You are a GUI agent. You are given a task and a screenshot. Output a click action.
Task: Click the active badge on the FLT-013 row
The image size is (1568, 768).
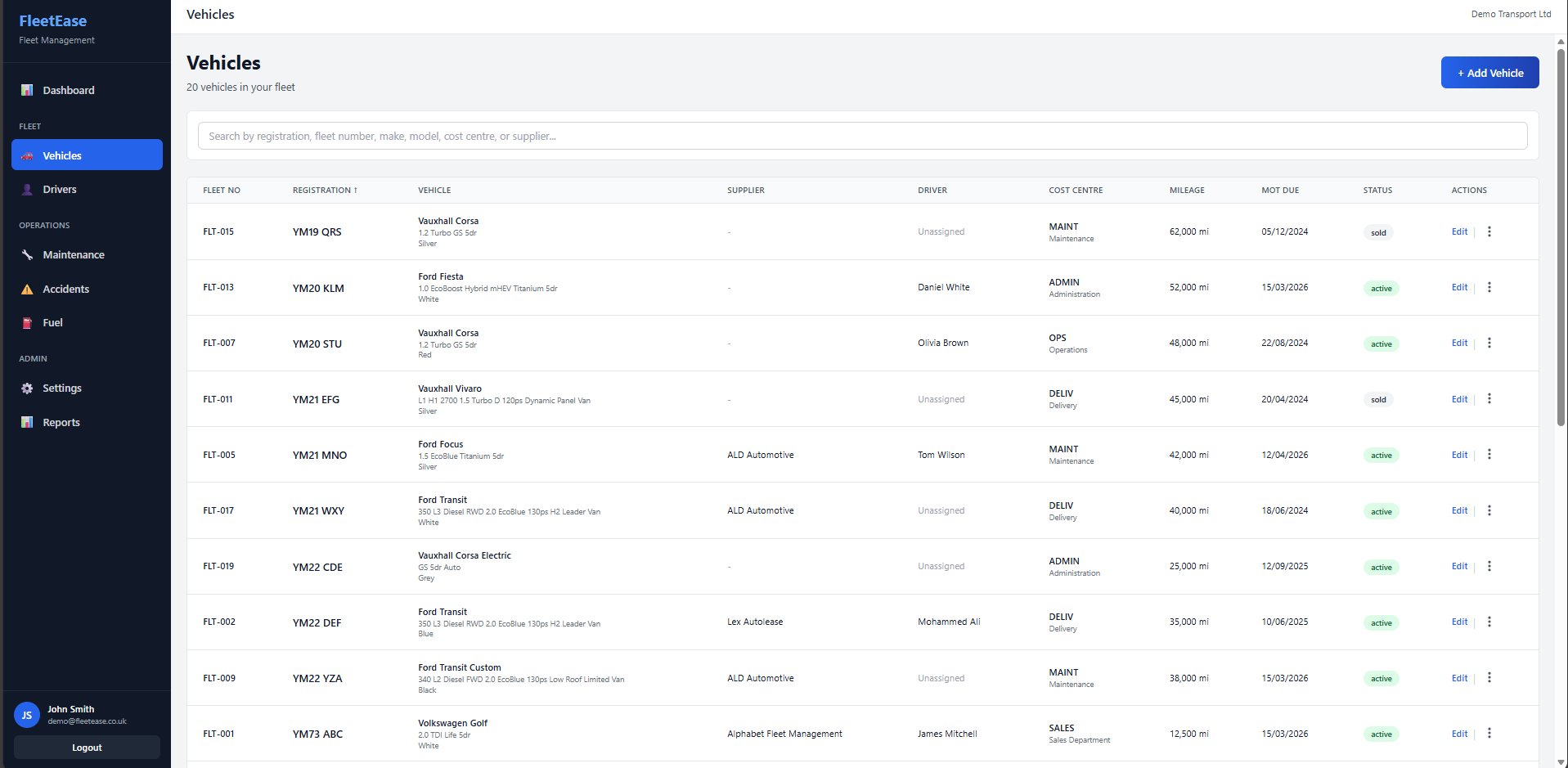(1381, 288)
